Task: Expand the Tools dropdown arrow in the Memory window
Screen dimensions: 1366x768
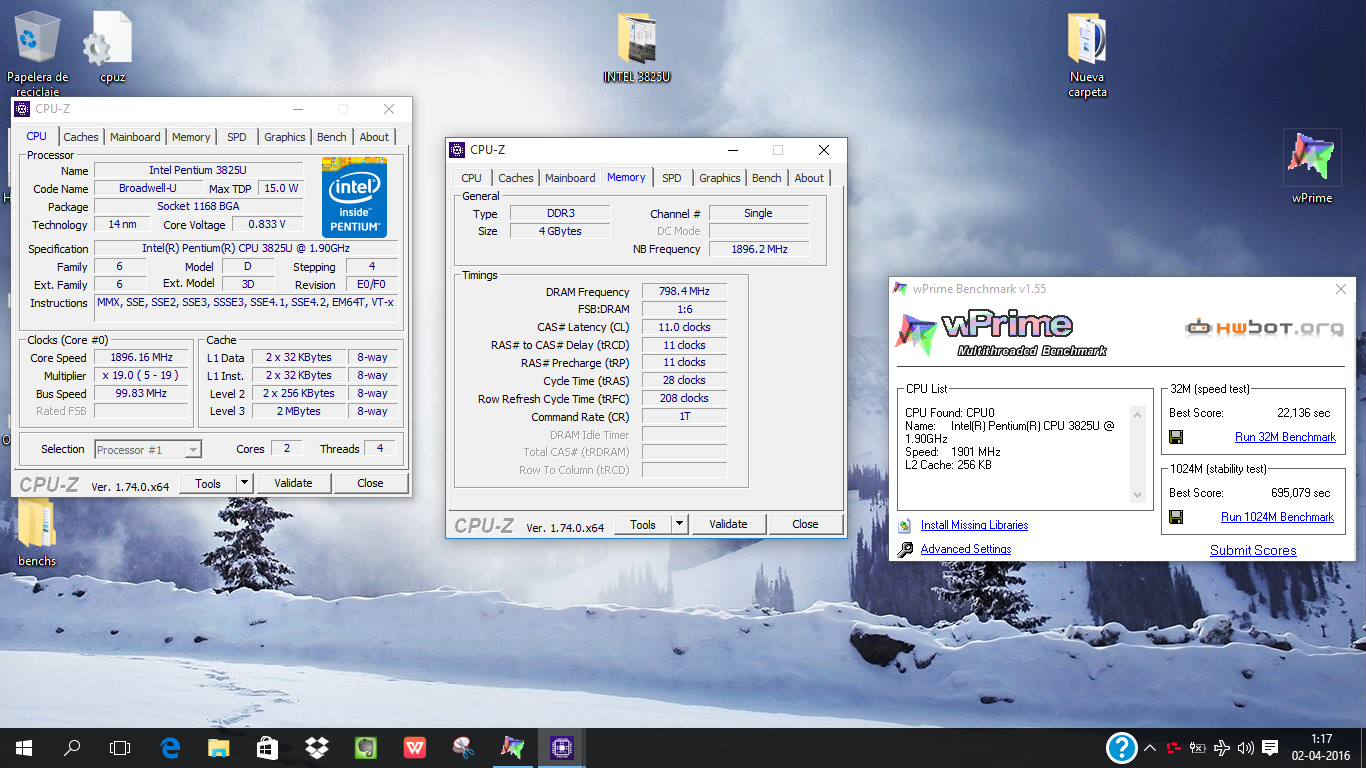Action: pos(679,524)
